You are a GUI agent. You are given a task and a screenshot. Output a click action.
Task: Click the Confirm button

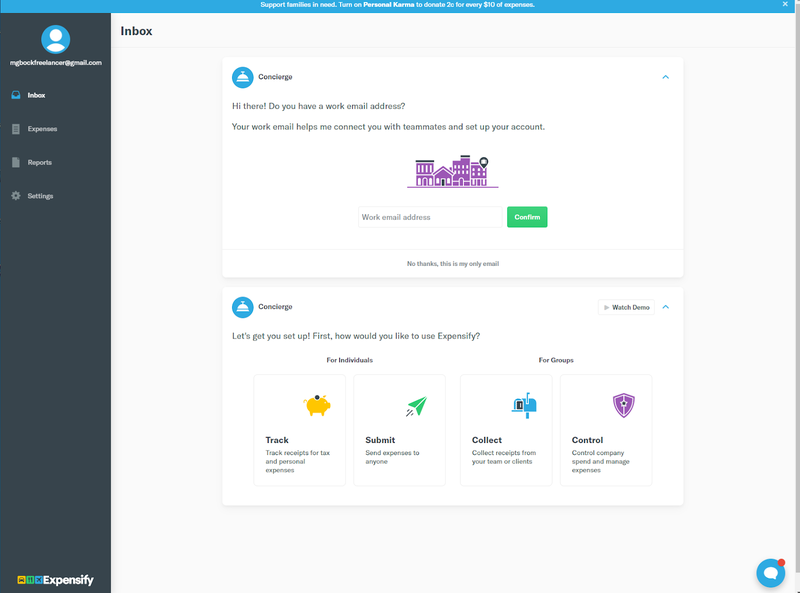coord(527,217)
